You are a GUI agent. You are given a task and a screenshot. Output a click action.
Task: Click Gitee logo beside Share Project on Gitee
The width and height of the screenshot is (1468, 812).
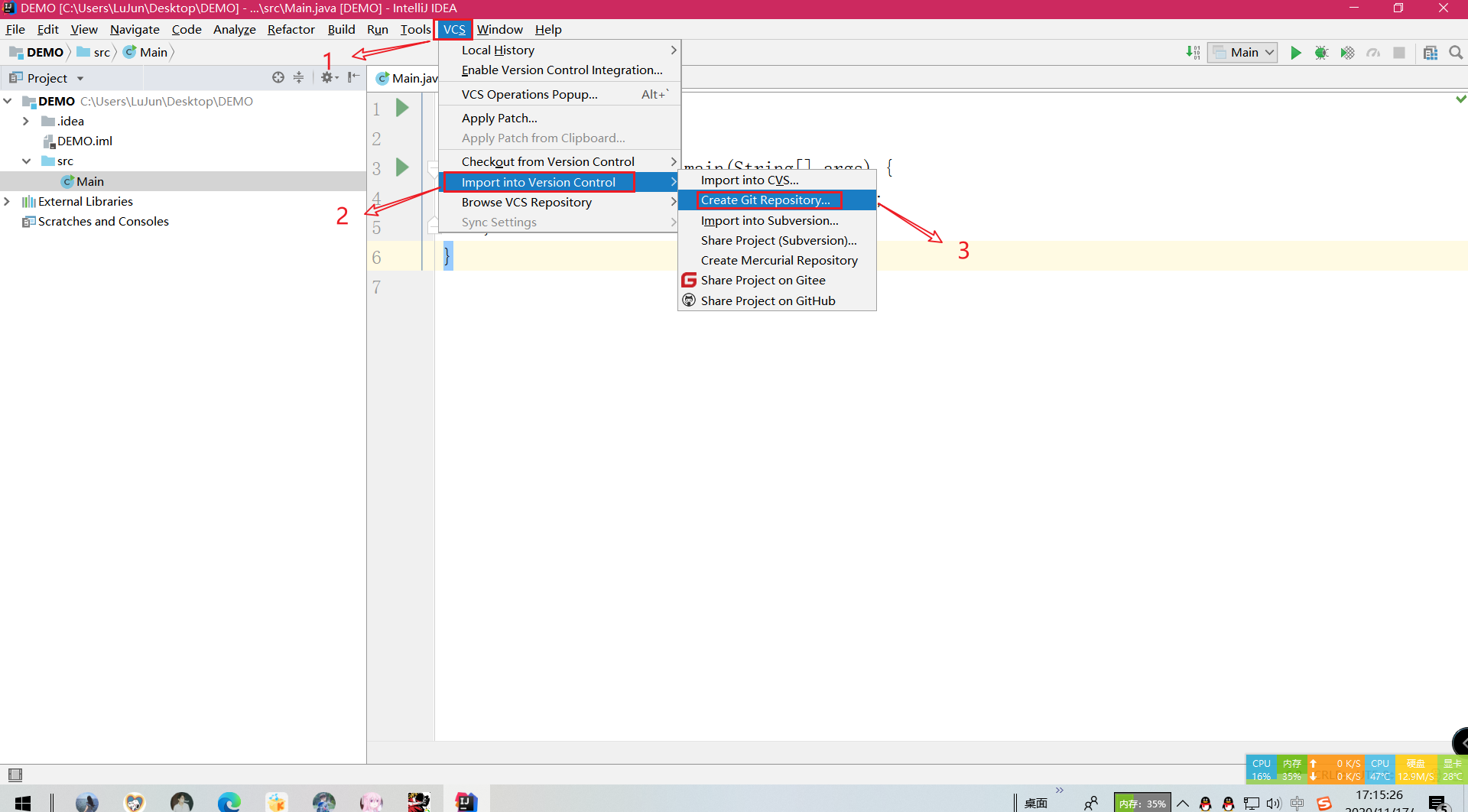pos(689,281)
